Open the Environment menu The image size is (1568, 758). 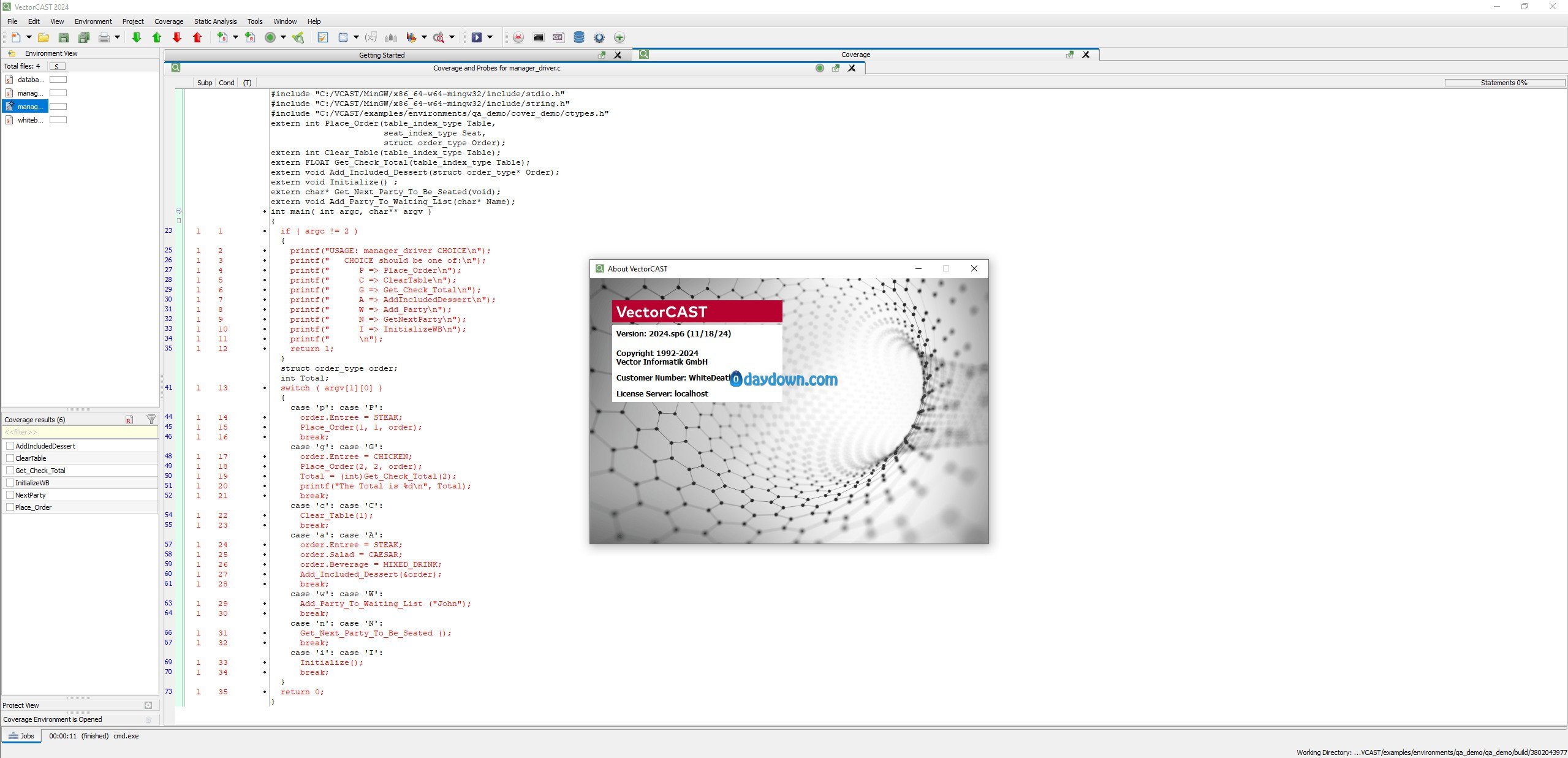click(93, 21)
